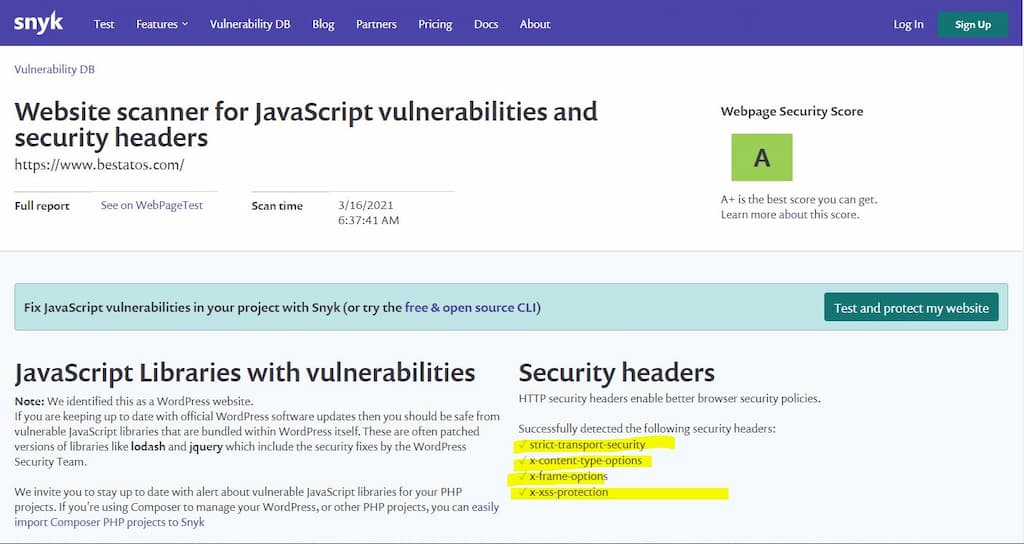1024x544 pixels.
Task: Click the about link for score
Action: (793, 214)
